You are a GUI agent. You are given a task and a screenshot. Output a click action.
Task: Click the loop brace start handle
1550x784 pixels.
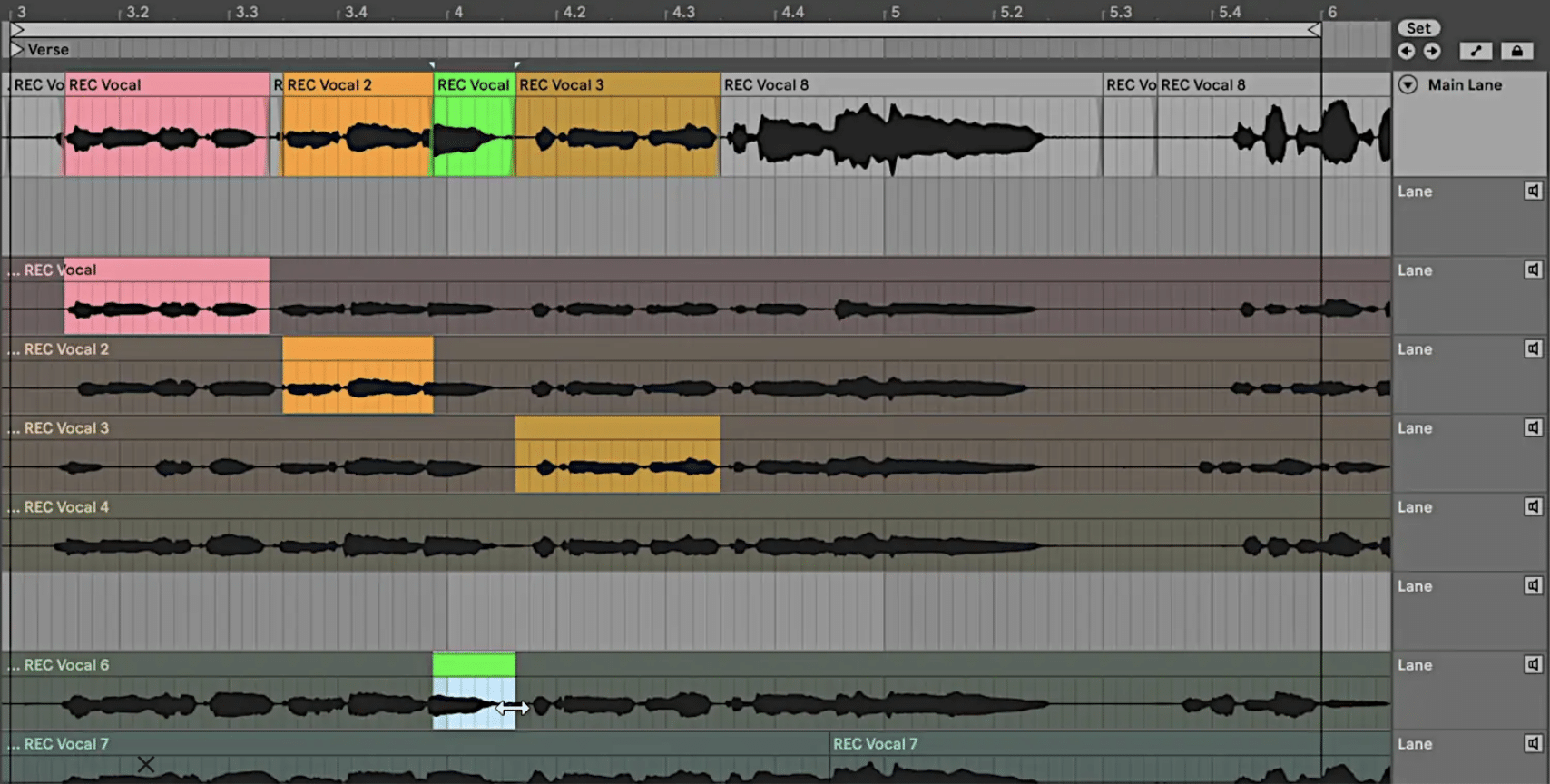pyautogui.click(x=16, y=30)
